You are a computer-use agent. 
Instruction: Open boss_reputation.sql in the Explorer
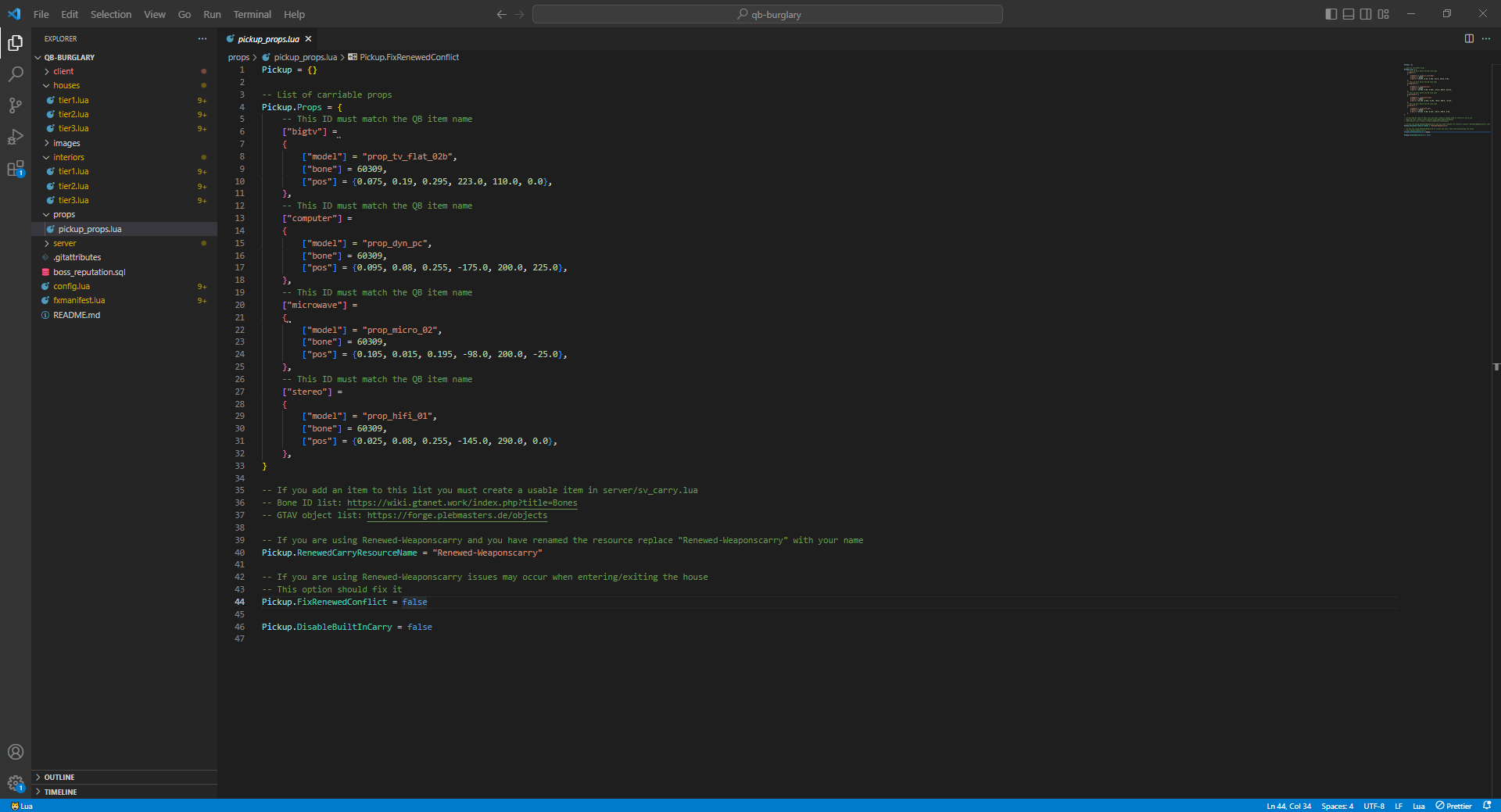point(124,272)
